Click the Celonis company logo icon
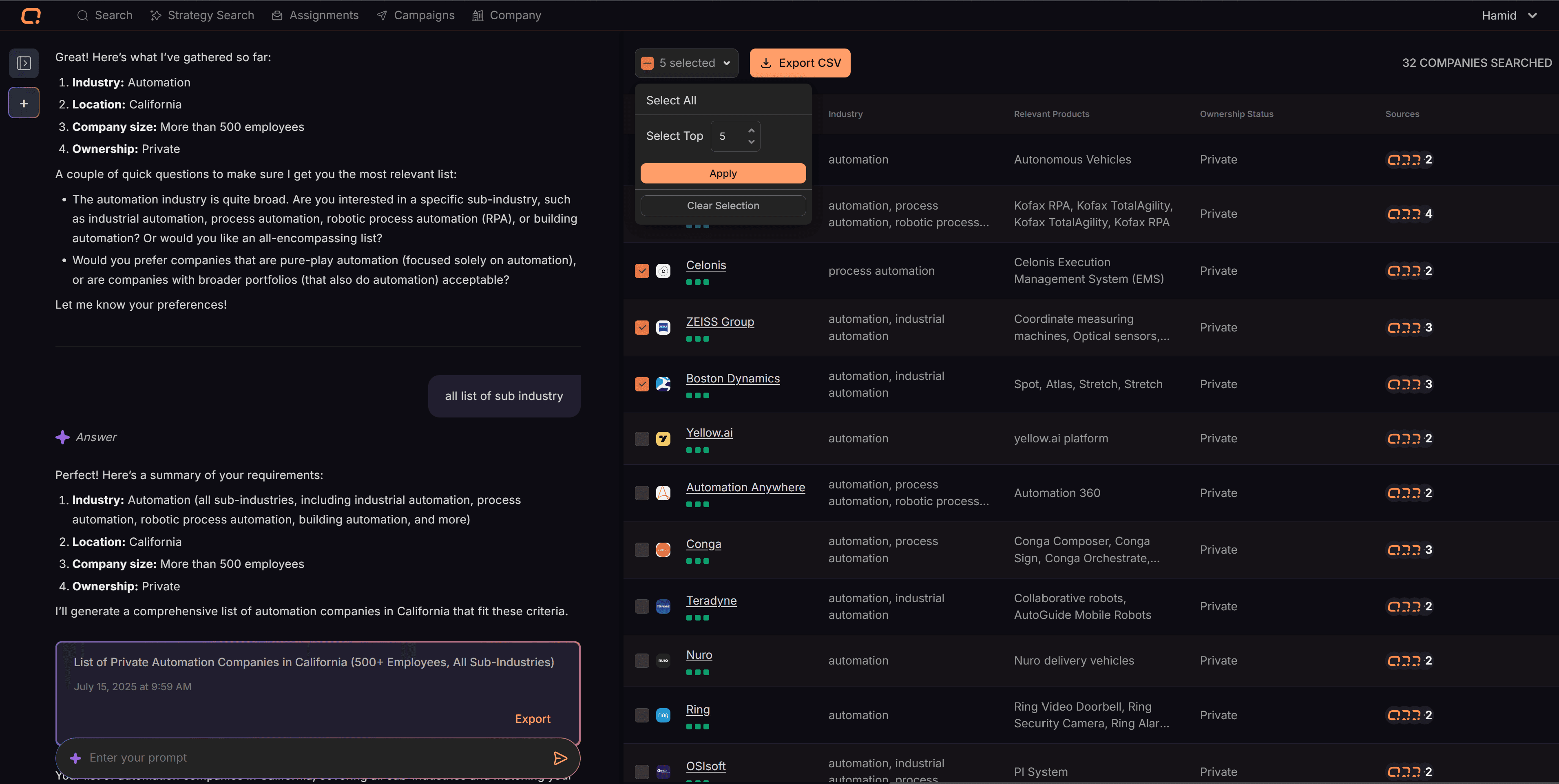This screenshot has height=784, width=1559. (663, 270)
